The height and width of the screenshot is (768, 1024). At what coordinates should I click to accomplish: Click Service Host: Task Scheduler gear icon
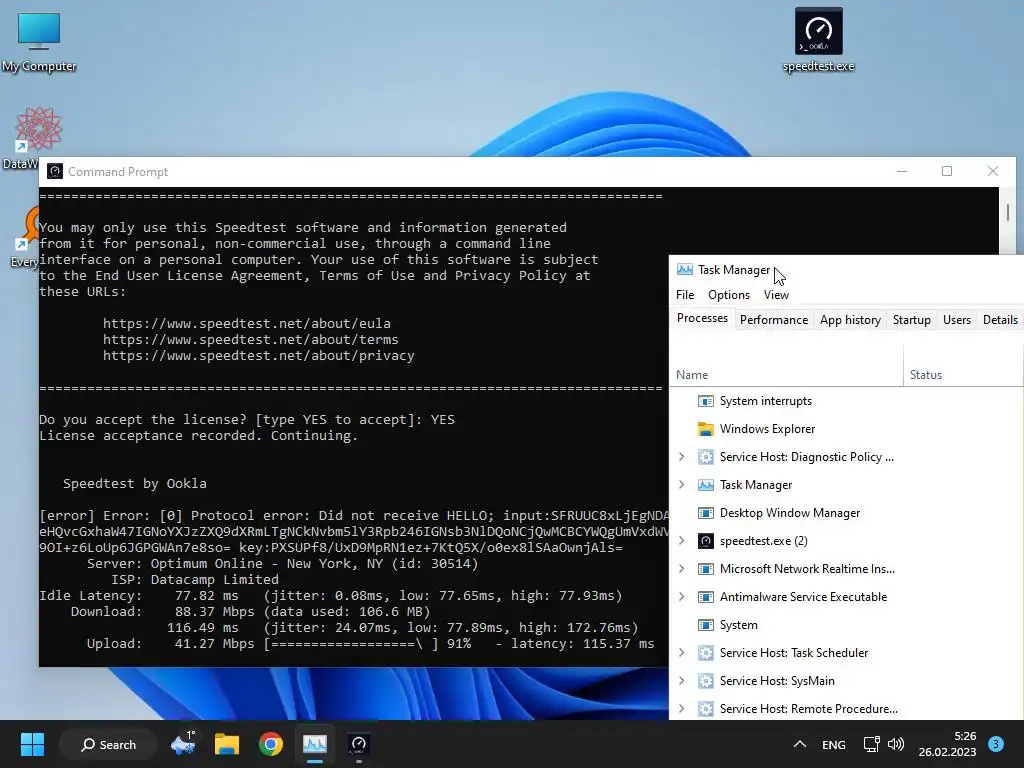click(x=705, y=653)
